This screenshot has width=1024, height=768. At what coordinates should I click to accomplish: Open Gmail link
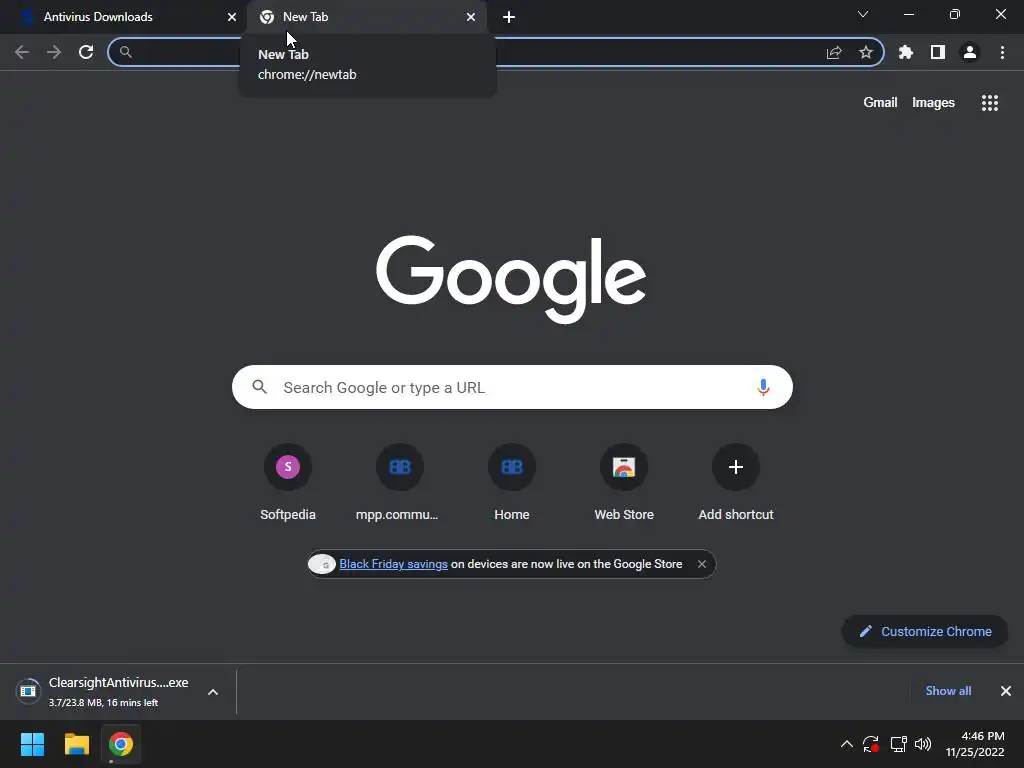(880, 103)
